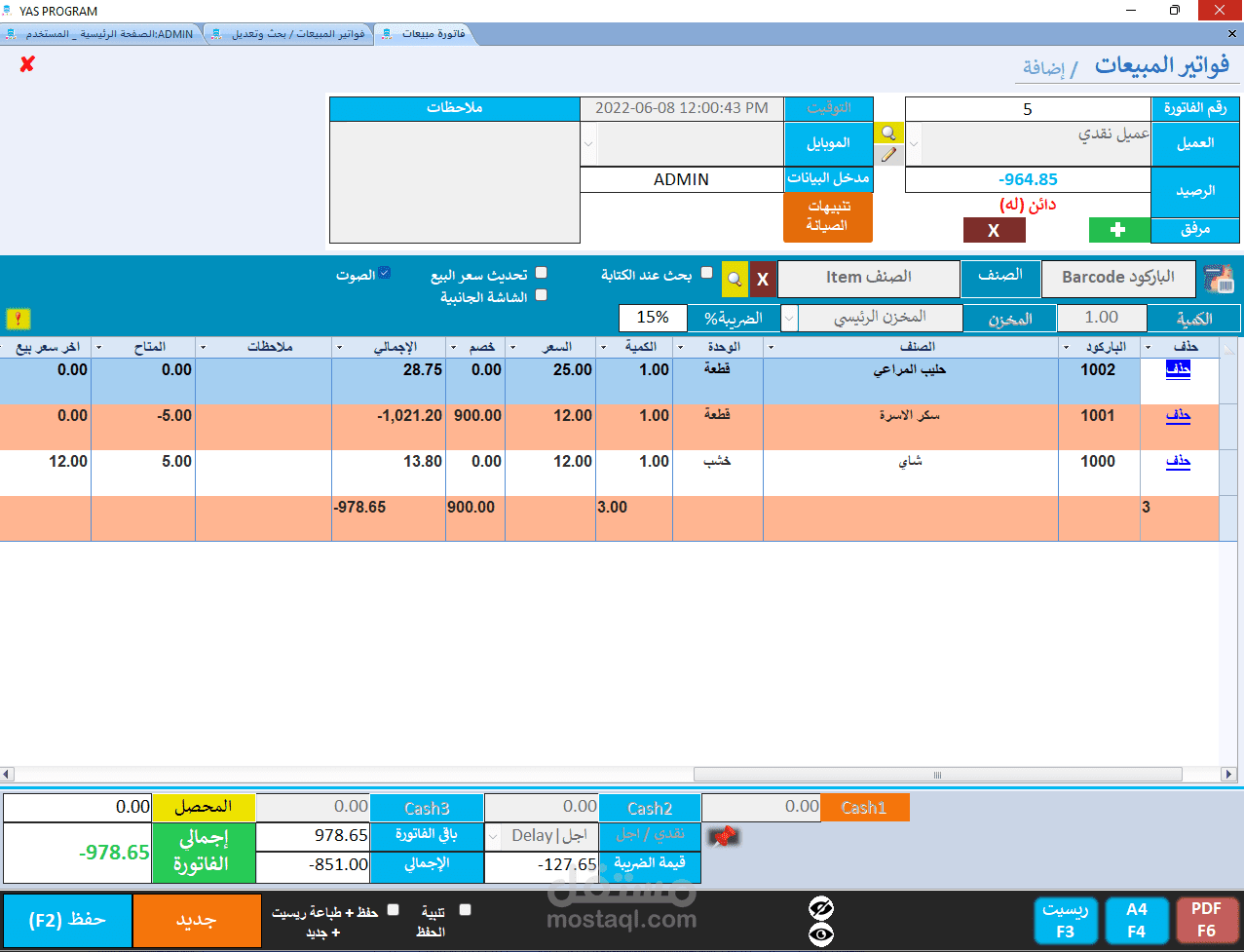
Task: Click the الصنف blue label button
Action: (999, 278)
